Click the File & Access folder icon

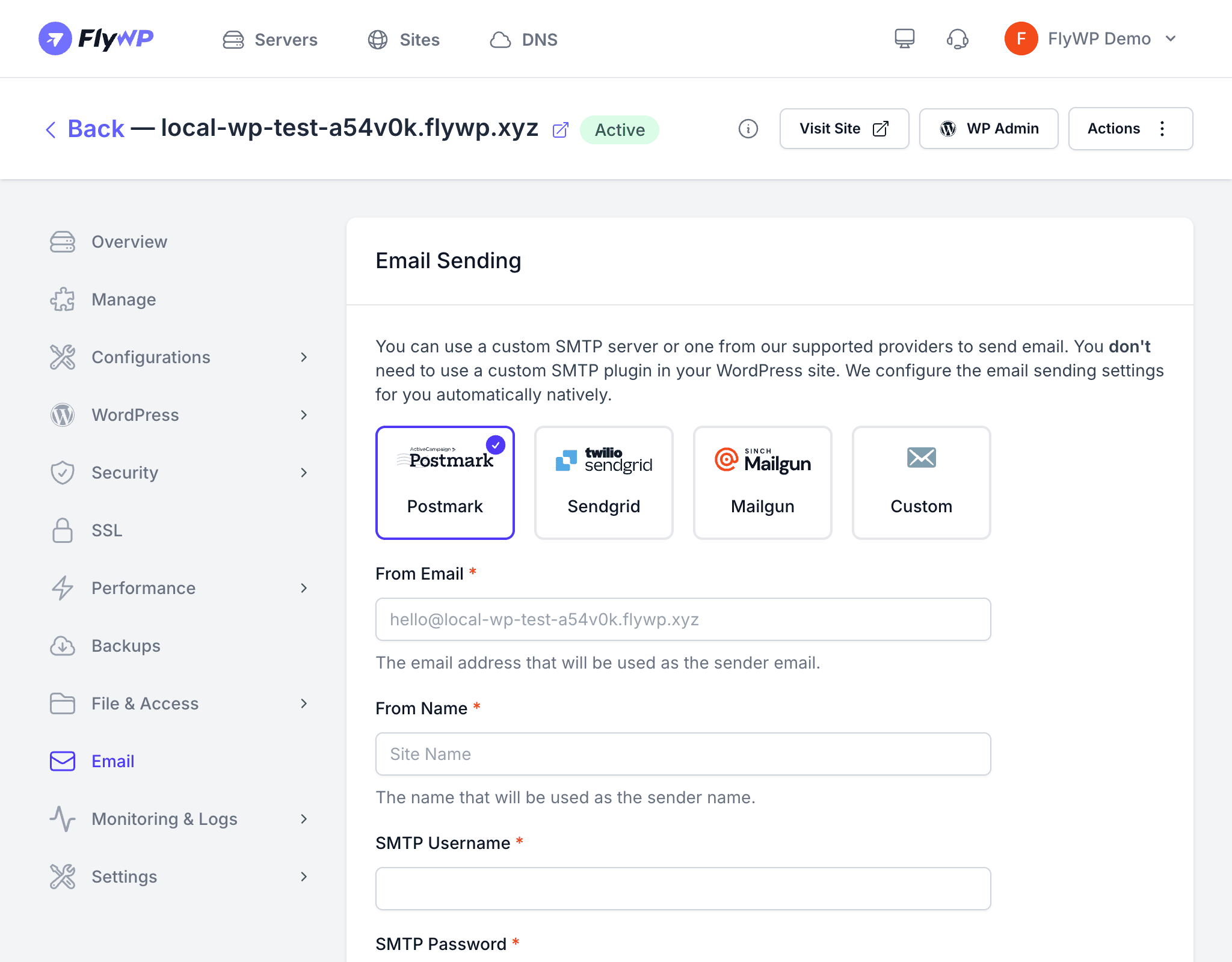(63, 703)
